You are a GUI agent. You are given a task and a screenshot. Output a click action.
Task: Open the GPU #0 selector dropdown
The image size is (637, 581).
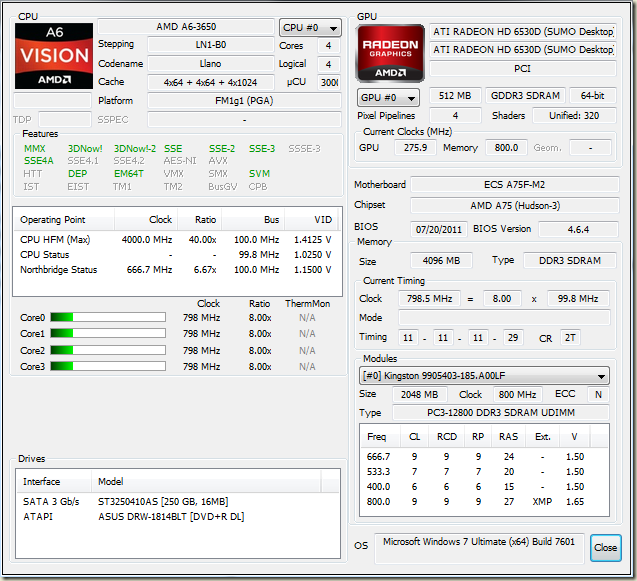click(388, 98)
